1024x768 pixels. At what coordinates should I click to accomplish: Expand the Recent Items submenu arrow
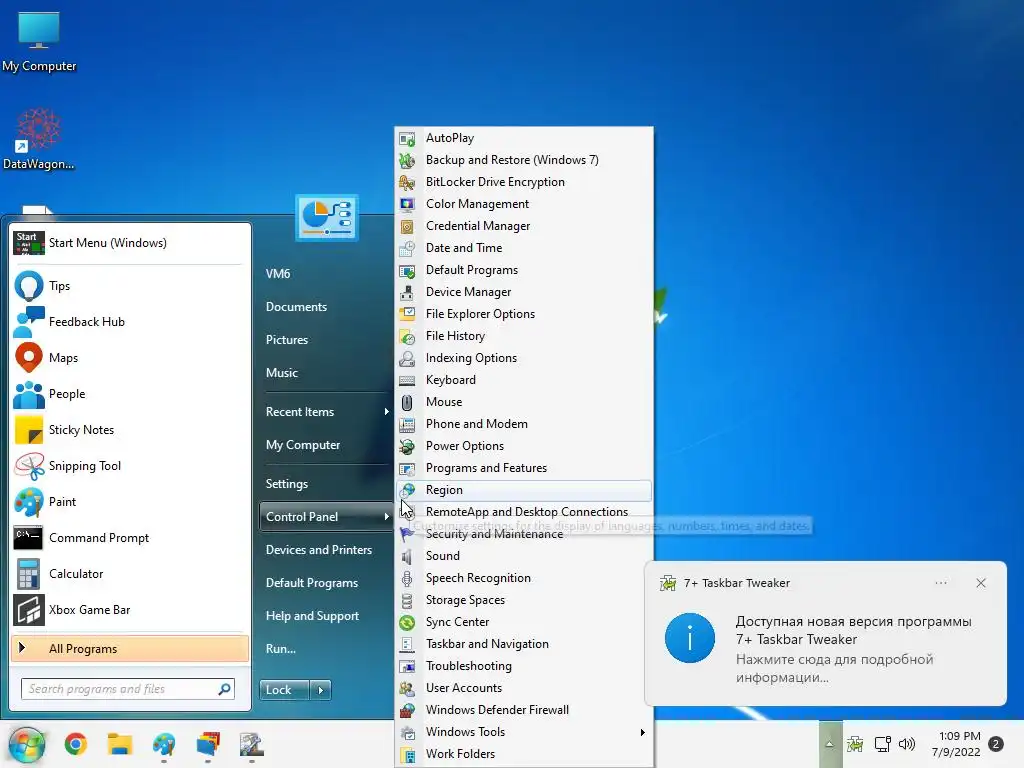(x=387, y=412)
